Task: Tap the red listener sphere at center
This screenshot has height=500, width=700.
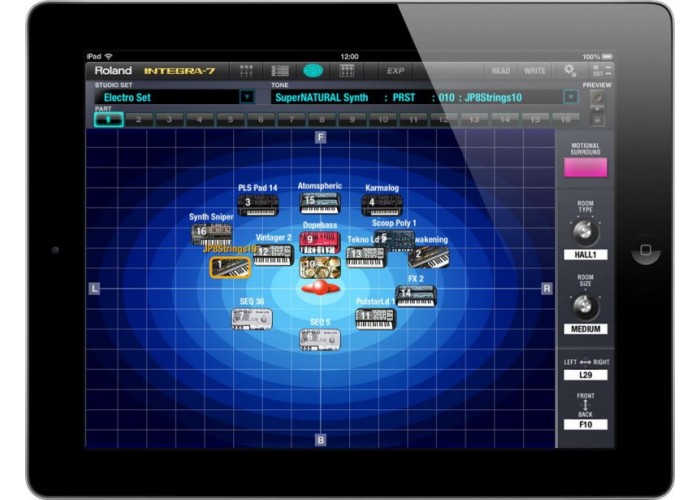Action: pyautogui.click(x=321, y=288)
